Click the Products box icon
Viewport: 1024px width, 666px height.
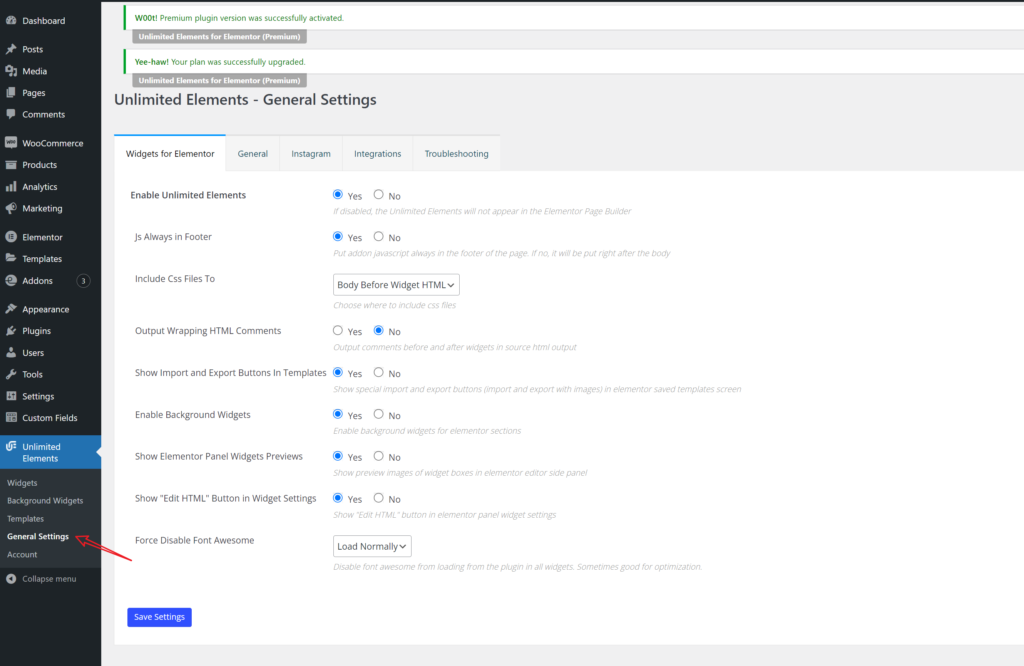click(x=11, y=165)
